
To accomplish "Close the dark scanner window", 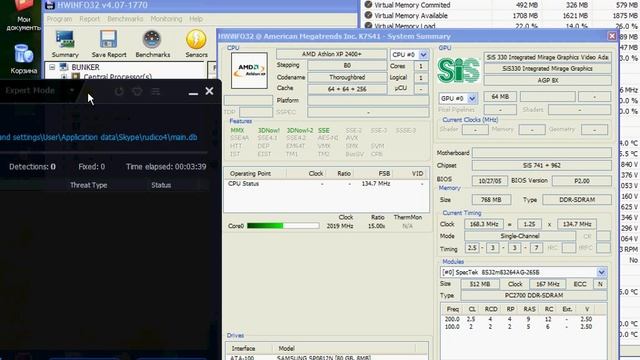I will tap(209, 91).
